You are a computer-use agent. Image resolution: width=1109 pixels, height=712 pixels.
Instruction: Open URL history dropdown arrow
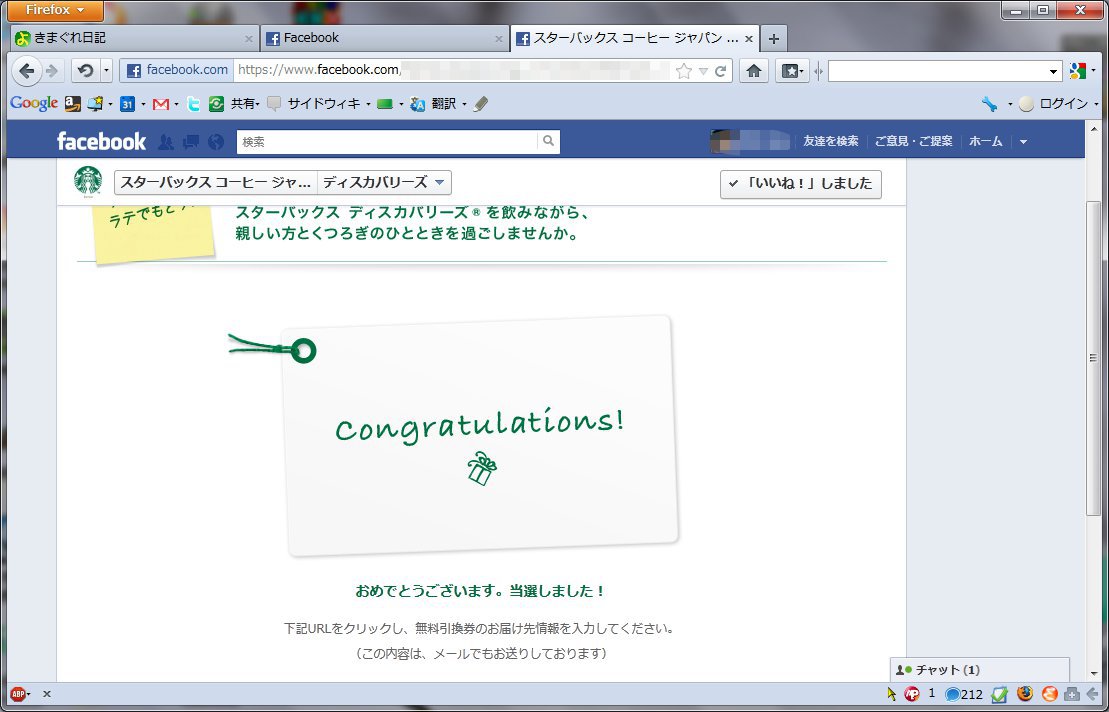703,71
